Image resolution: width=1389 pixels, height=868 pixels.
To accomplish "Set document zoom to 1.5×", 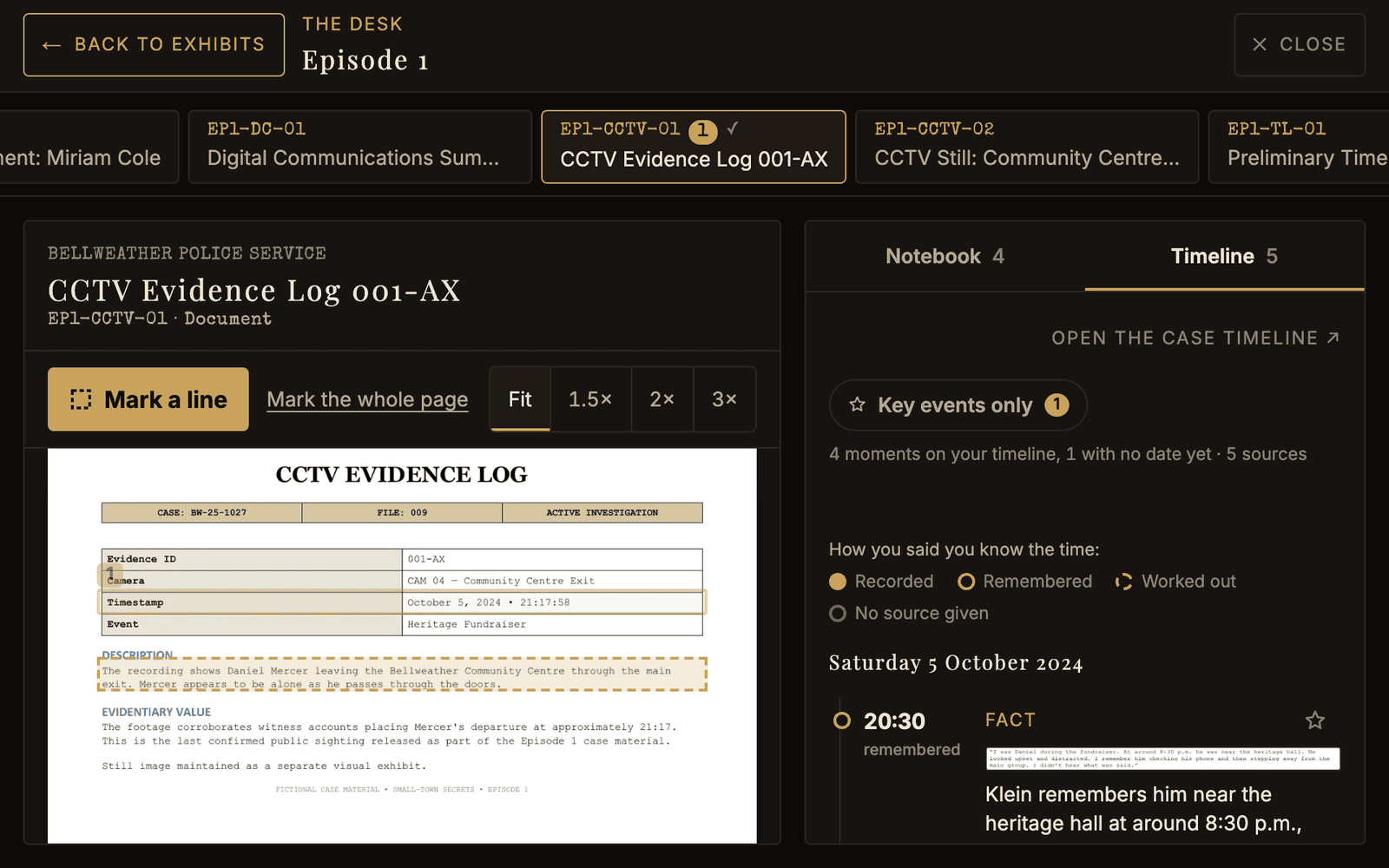I will pyautogui.click(x=590, y=399).
